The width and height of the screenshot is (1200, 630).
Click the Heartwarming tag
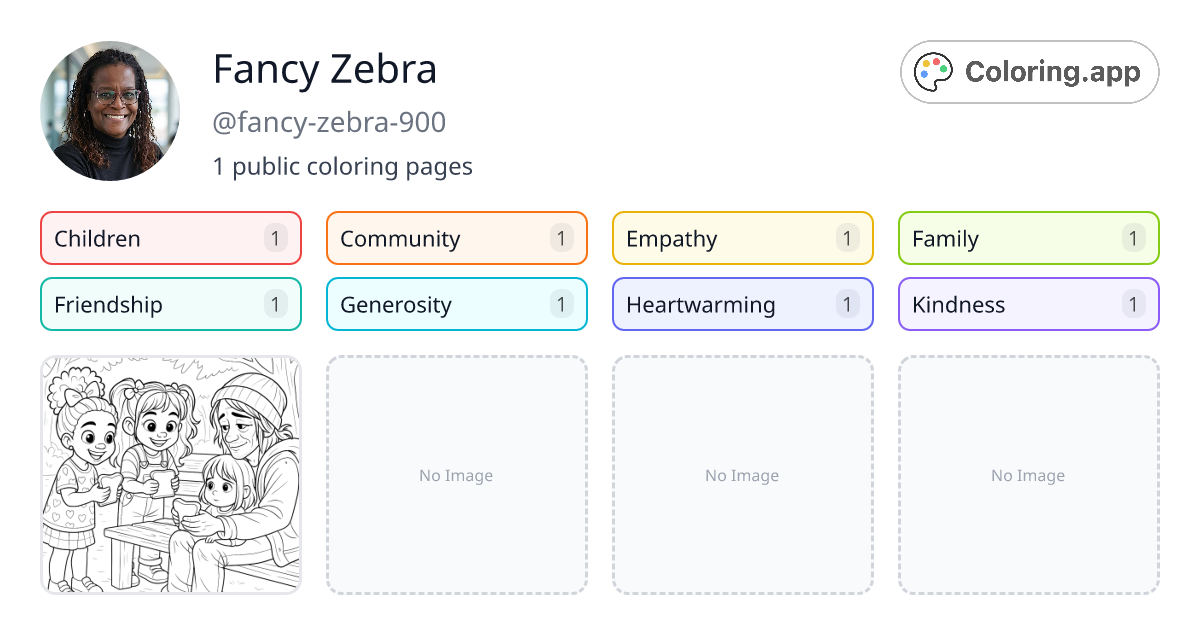(743, 304)
